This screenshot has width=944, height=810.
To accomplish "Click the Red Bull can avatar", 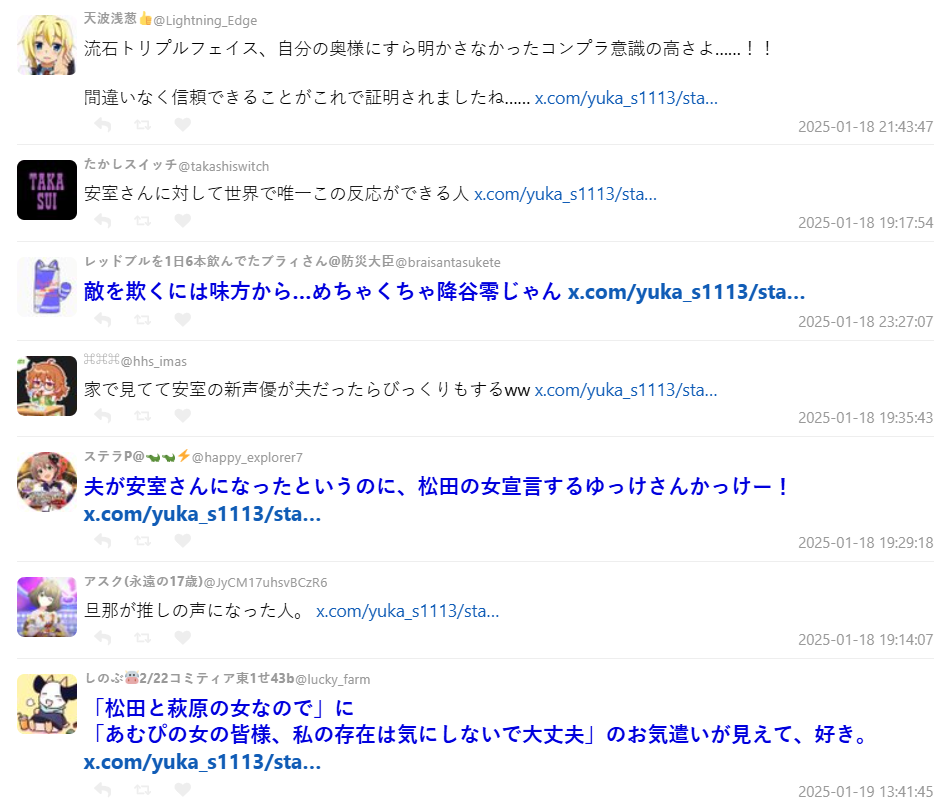I will click(47, 287).
